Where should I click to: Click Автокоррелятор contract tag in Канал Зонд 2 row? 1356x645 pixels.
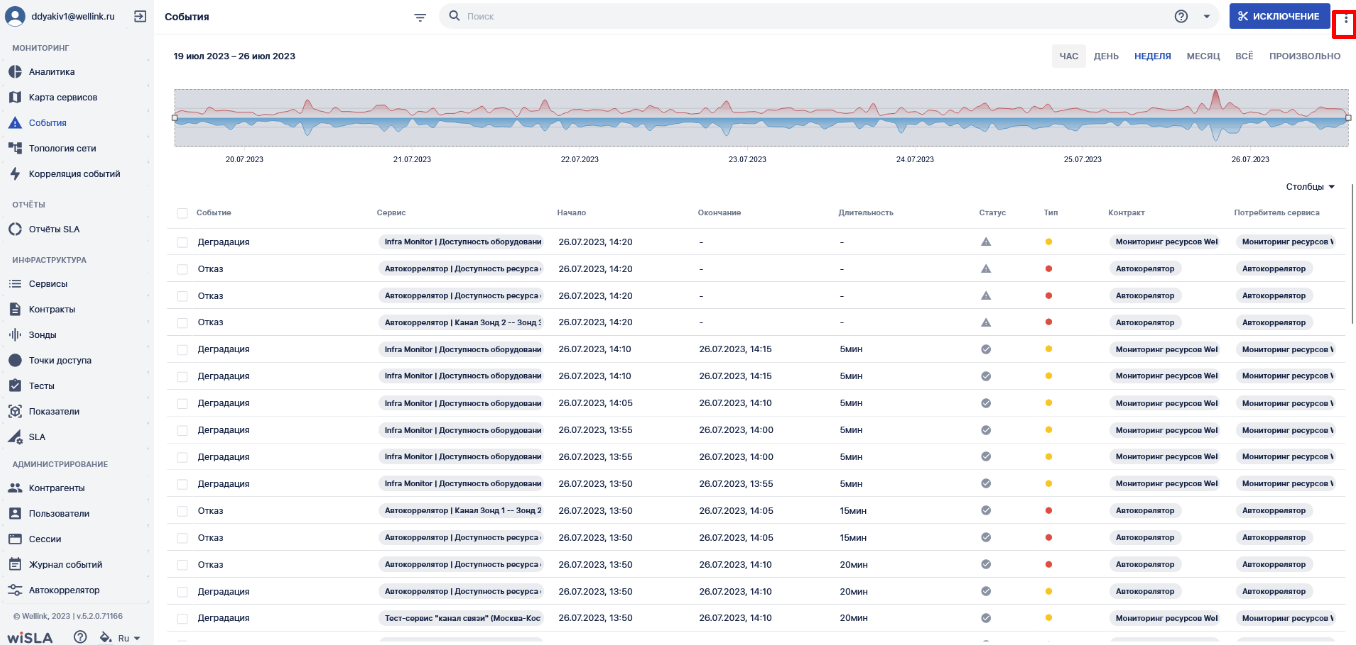click(x=1145, y=322)
